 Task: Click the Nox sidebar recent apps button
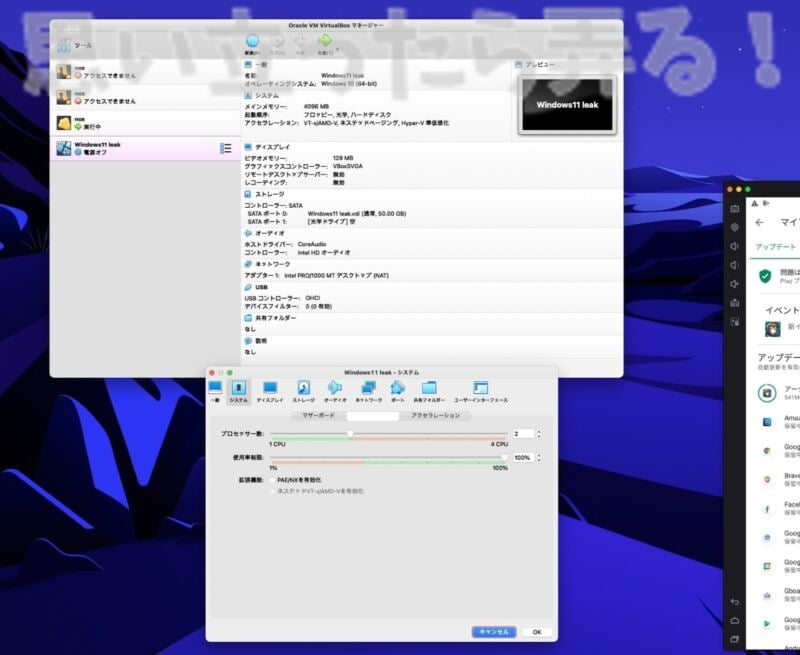[x=735, y=639]
